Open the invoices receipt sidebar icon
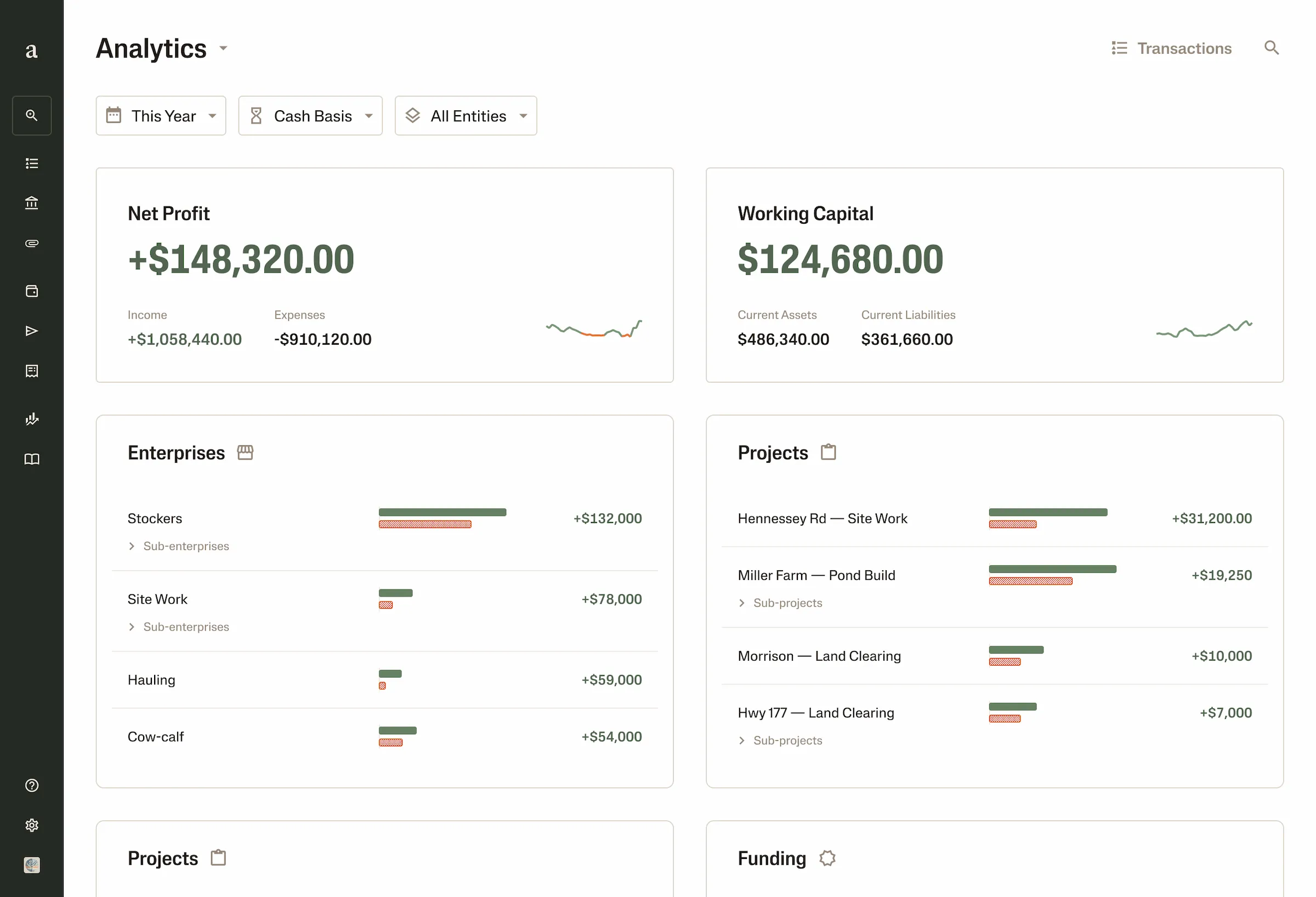 31,371
